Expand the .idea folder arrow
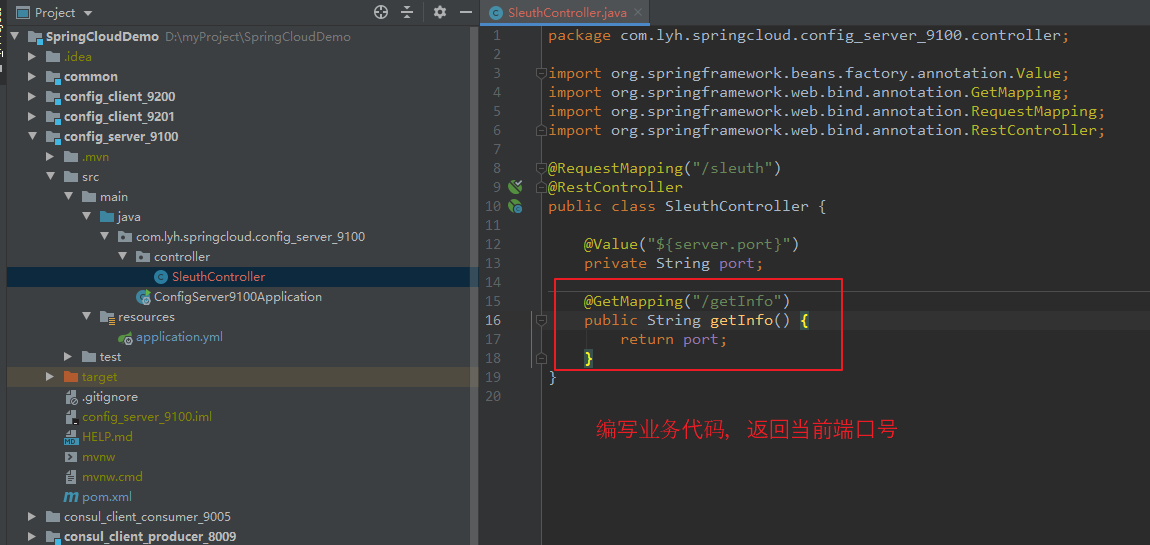Image resolution: width=1150 pixels, height=545 pixels. pos(32,56)
